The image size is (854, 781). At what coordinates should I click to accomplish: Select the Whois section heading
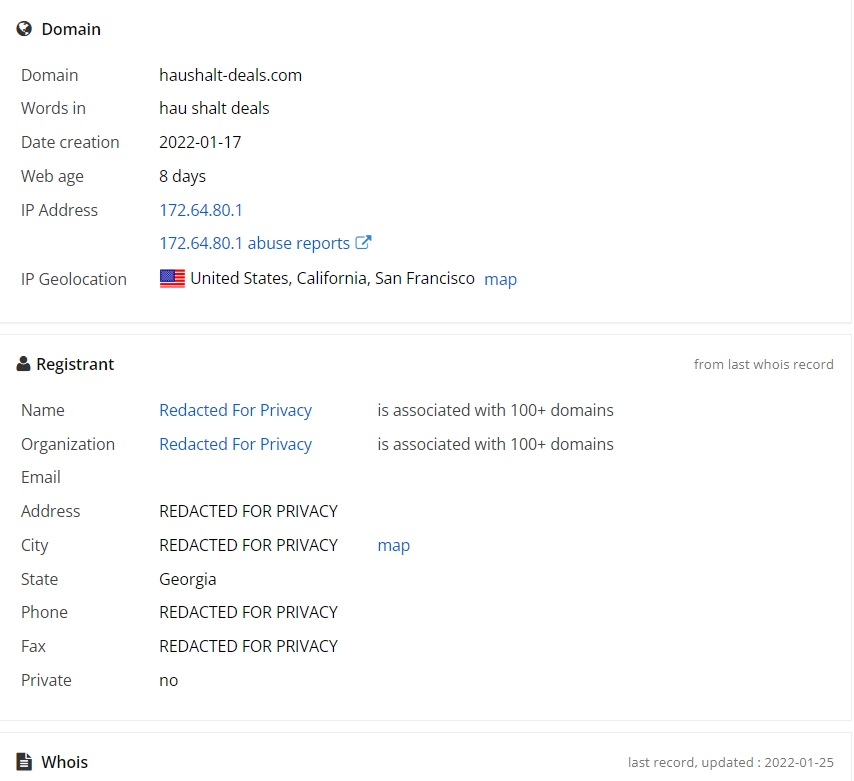(64, 762)
